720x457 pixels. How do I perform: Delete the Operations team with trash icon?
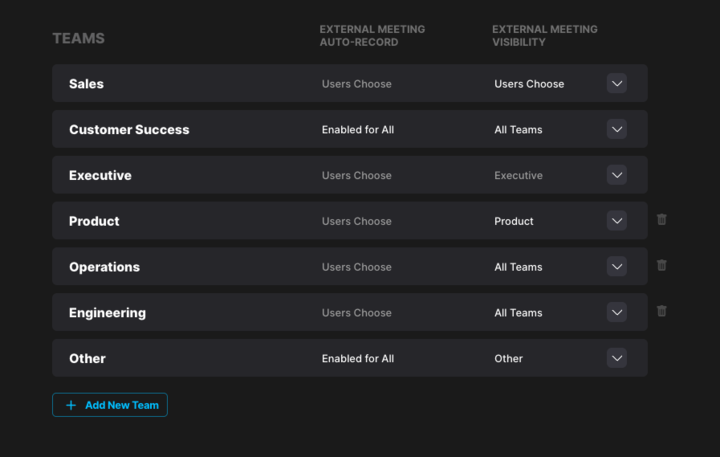[x=662, y=265]
